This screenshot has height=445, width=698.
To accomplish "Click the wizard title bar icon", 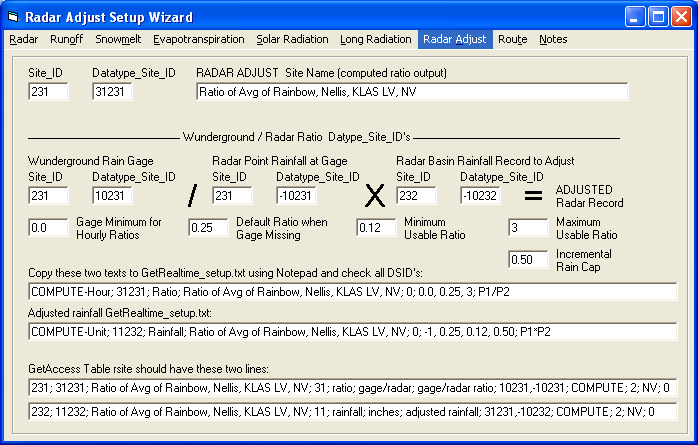I will (15, 17).
